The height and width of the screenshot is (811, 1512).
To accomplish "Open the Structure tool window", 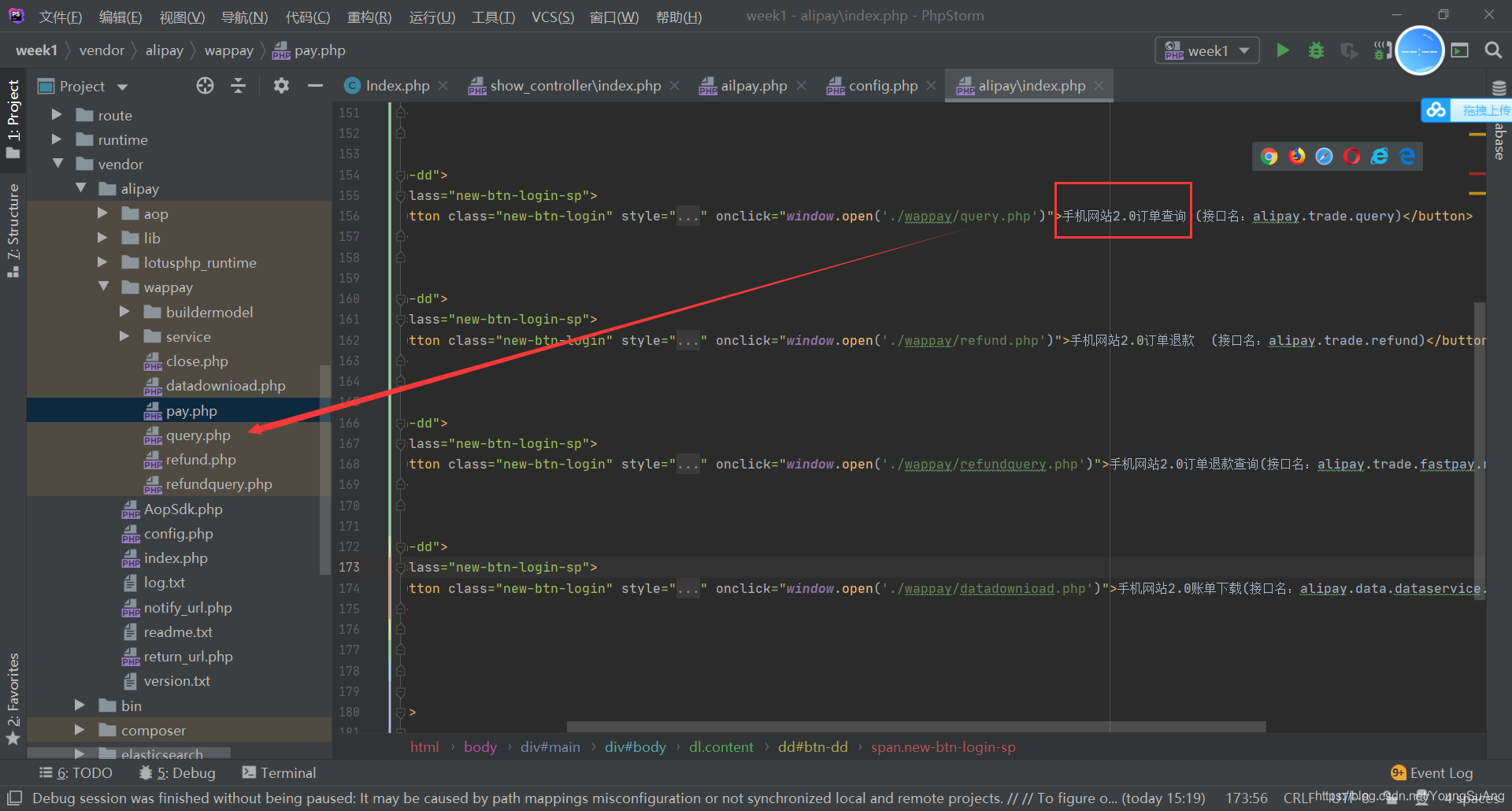I will pos(13,230).
